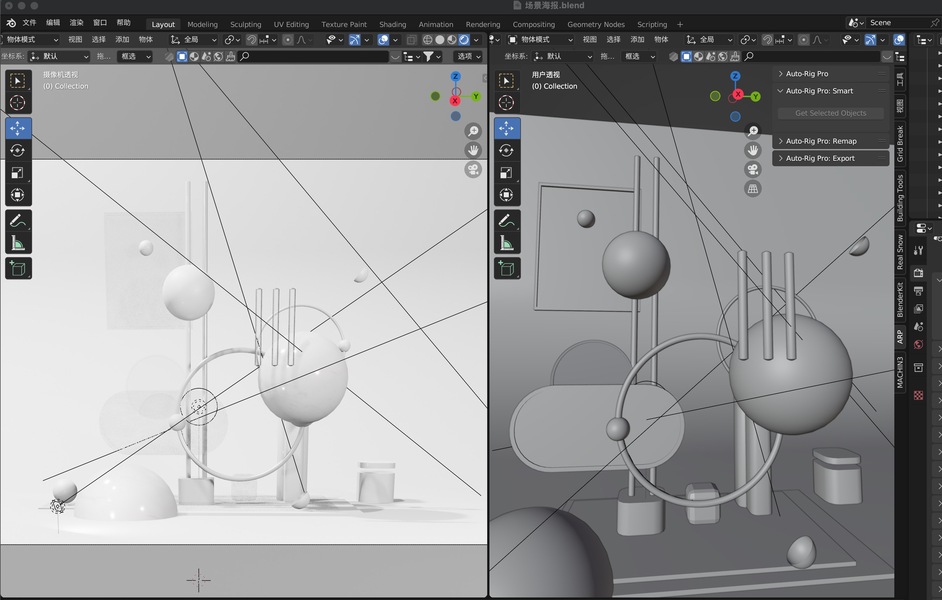Click pan hand icon in left viewport
Image resolution: width=942 pixels, height=600 pixels.
coord(473,150)
